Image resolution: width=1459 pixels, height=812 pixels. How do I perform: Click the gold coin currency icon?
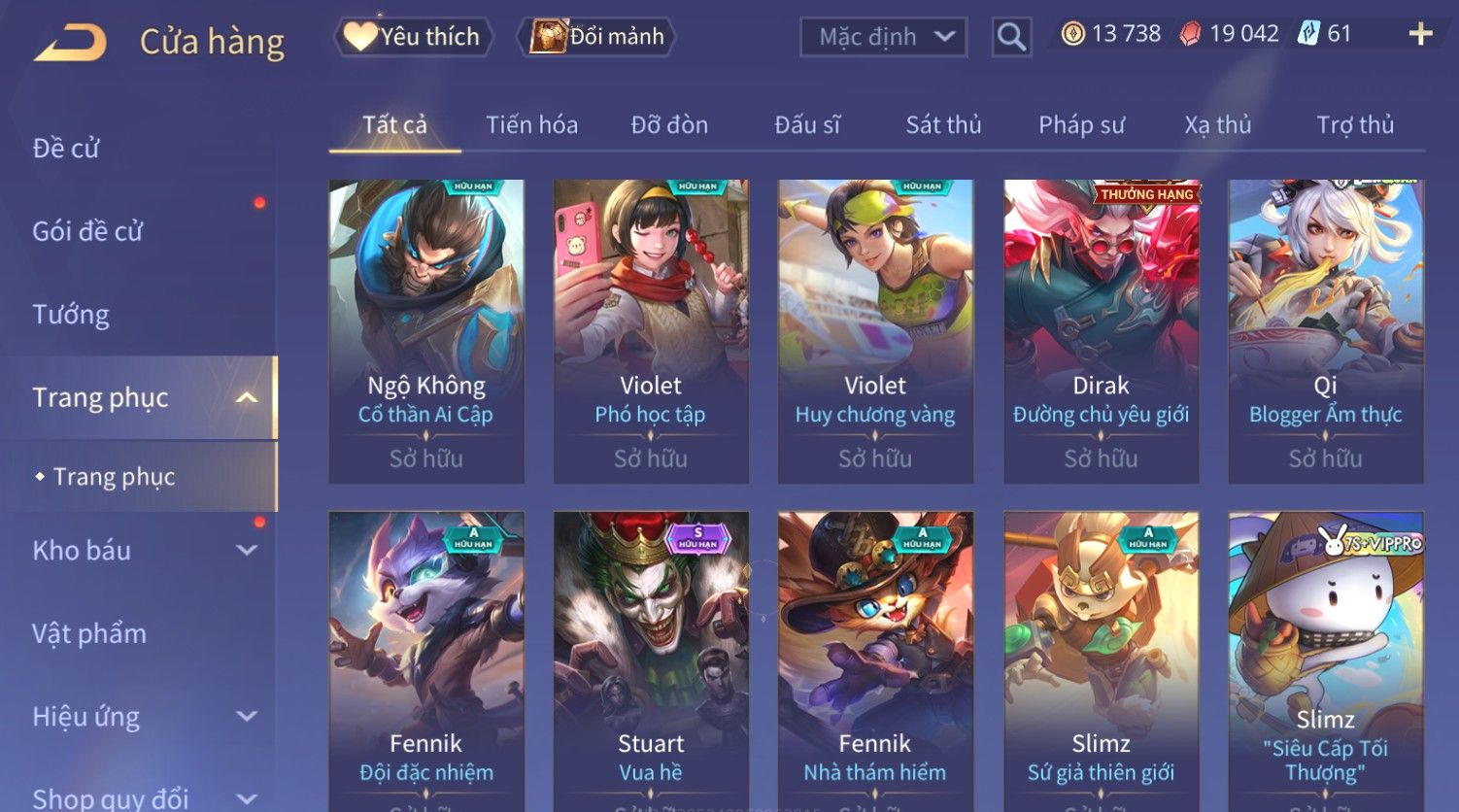[1072, 34]
